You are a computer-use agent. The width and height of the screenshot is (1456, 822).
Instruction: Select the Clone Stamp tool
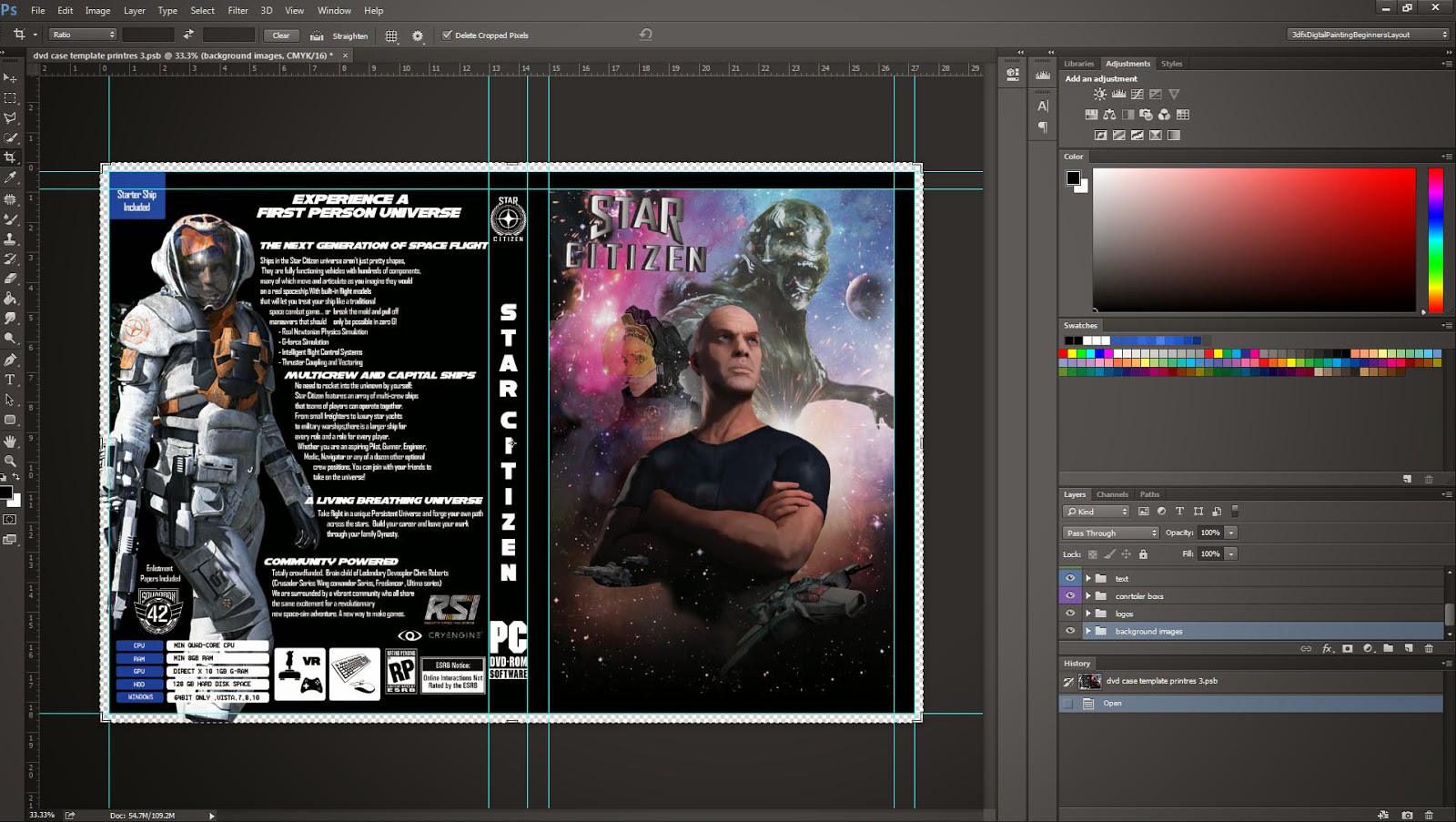click(10, 238)
